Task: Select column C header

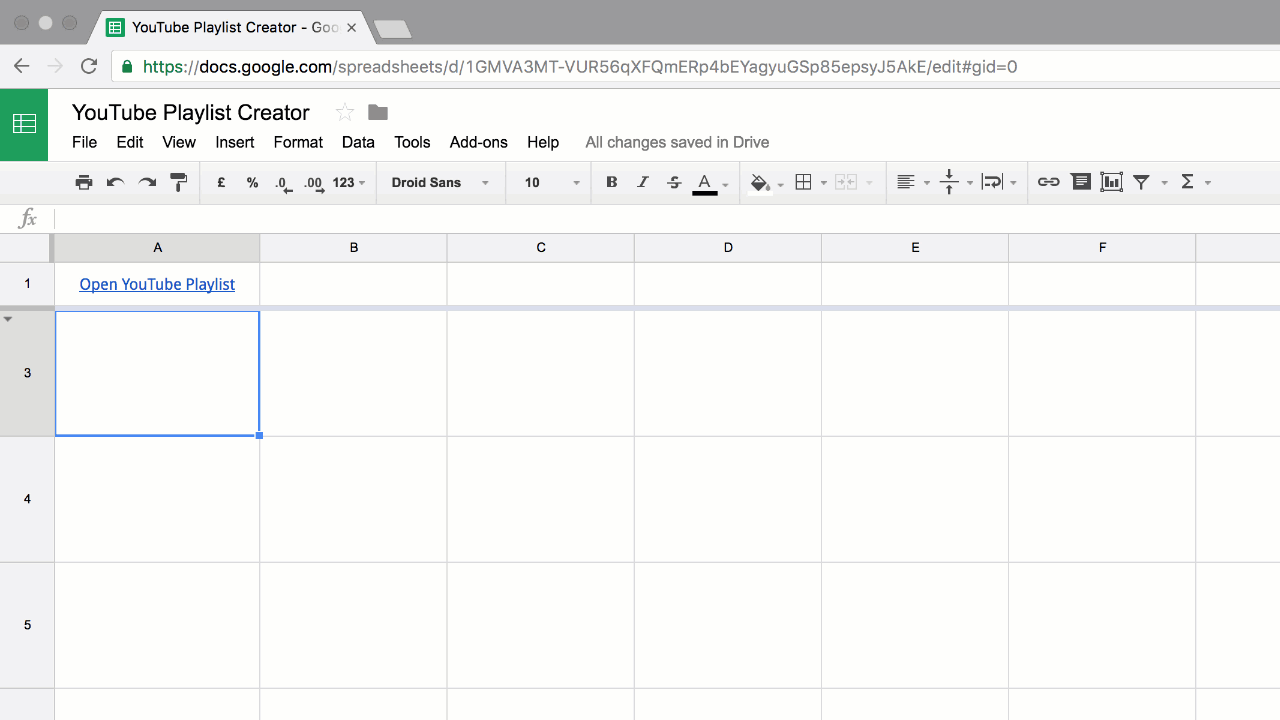Action: (x=540, y=248)
